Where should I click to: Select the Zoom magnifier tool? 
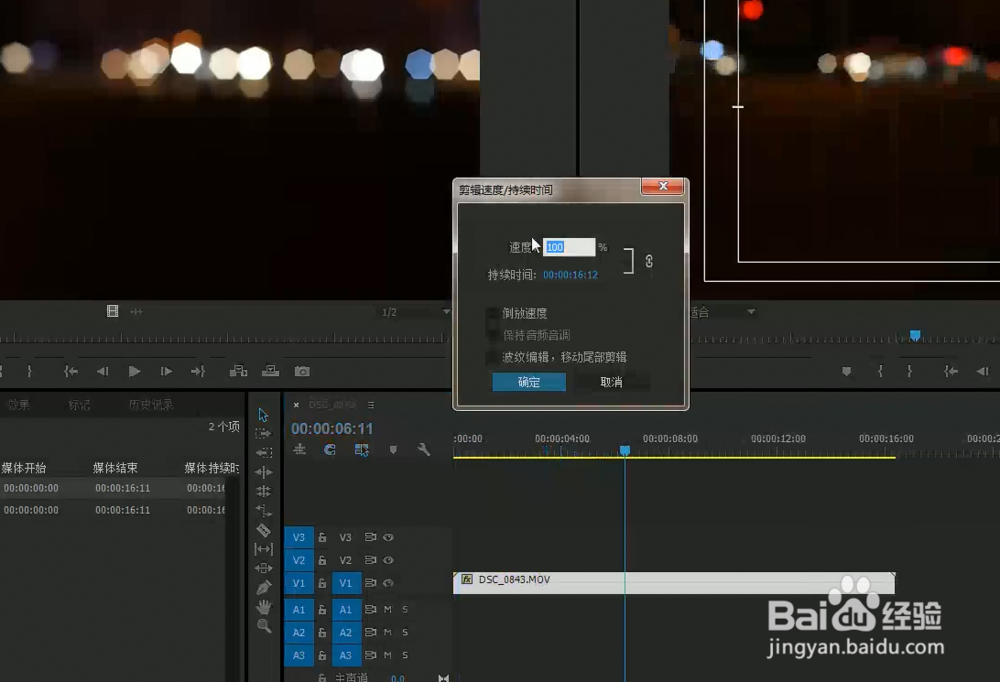263,626
